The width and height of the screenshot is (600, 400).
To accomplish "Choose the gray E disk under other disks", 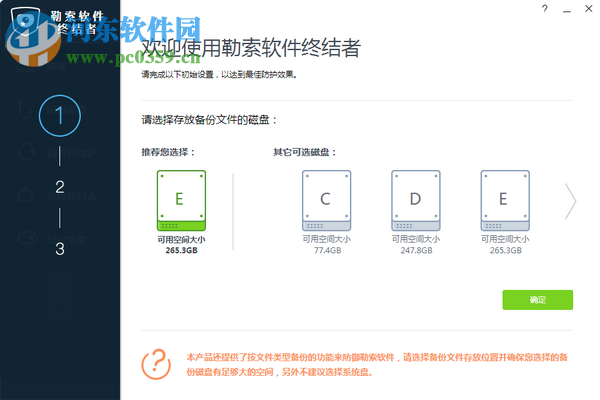I will (x=505, y=200).
